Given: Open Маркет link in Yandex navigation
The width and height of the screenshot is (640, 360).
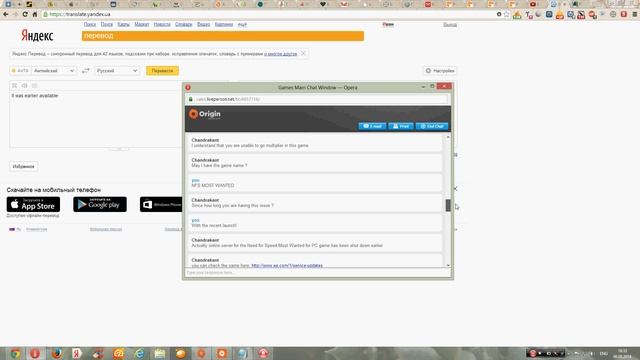Looking at the screenshot, I should pyautogui.click(x=142, y=24).
